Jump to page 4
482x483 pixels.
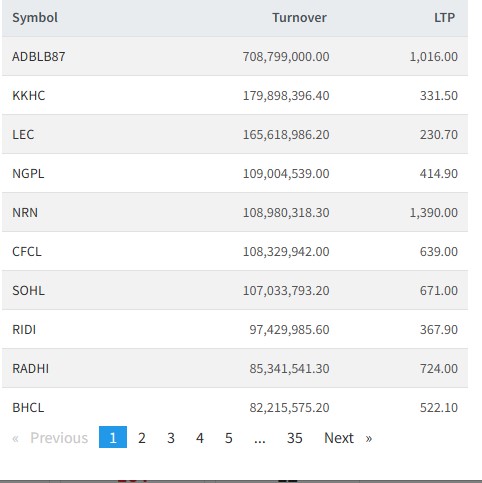pos(200,438)
